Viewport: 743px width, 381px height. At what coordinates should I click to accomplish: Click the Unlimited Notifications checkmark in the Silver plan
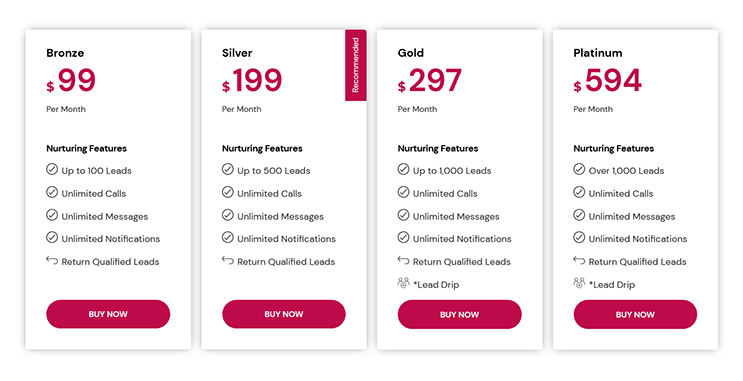click(x=227, y=237)
